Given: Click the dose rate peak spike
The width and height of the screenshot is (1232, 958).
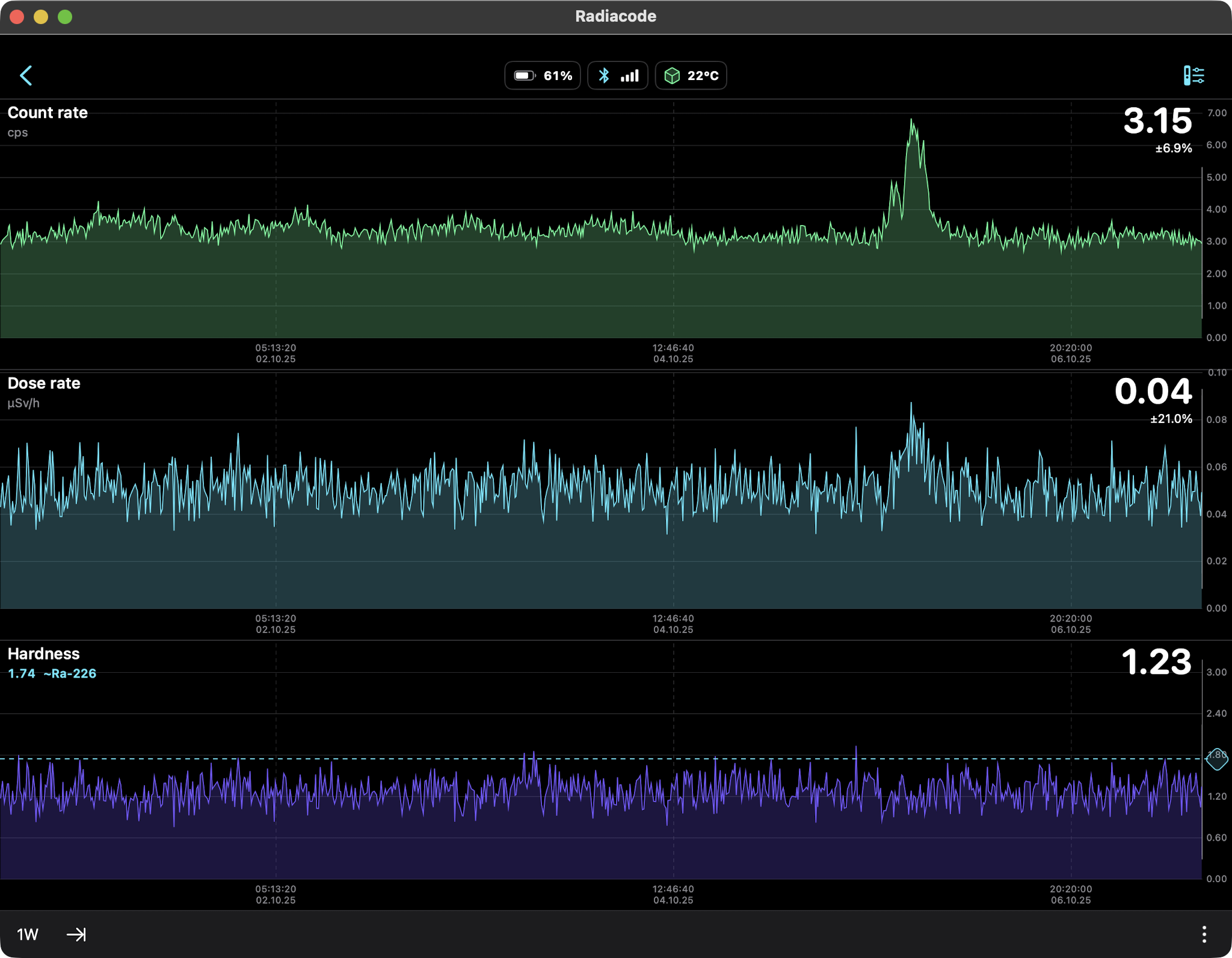Looking at the screenshot, I should click(911, 404).
